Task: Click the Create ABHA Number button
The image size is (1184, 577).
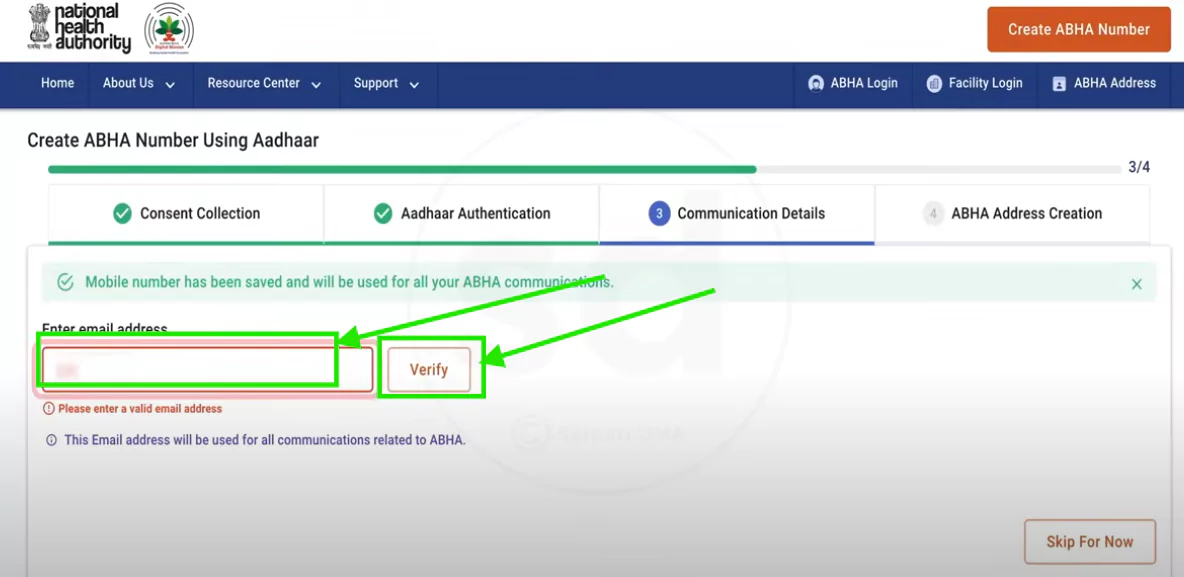Action: pos(1078,30)
